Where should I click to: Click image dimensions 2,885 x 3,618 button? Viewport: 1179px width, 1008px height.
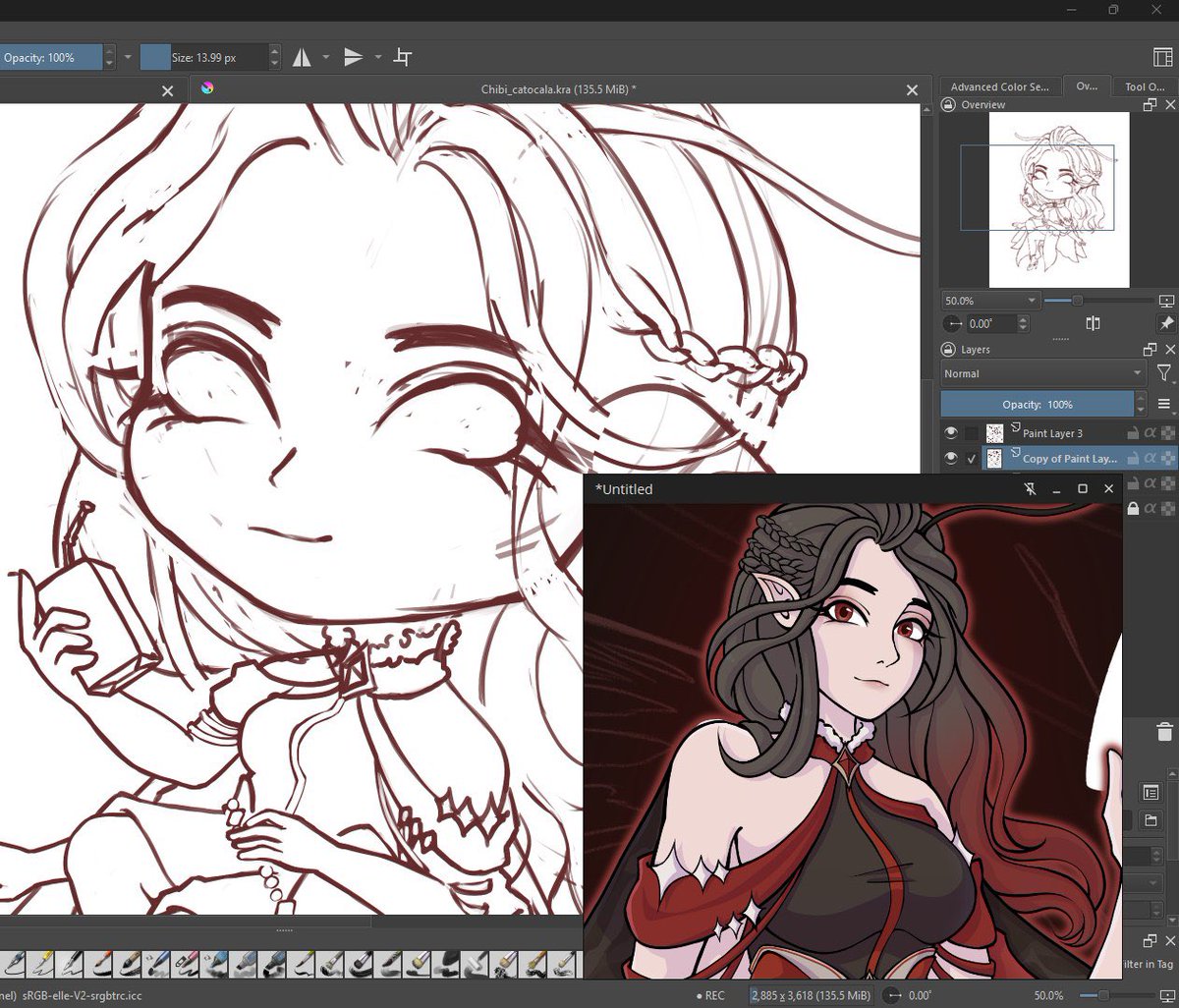pyautogui.click(x=811, y=995)
